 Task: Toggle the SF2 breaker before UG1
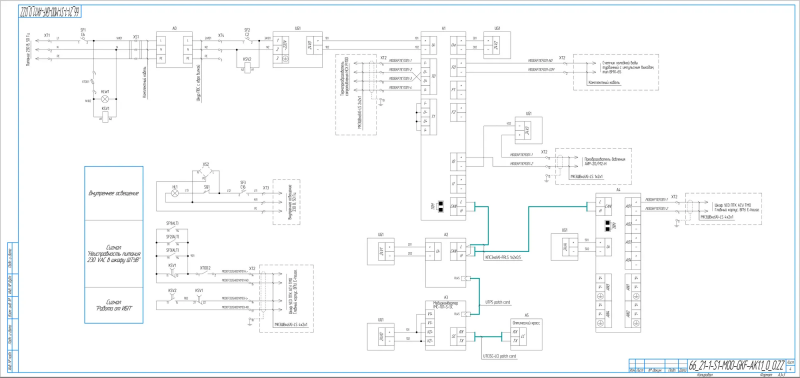(247, 39)
